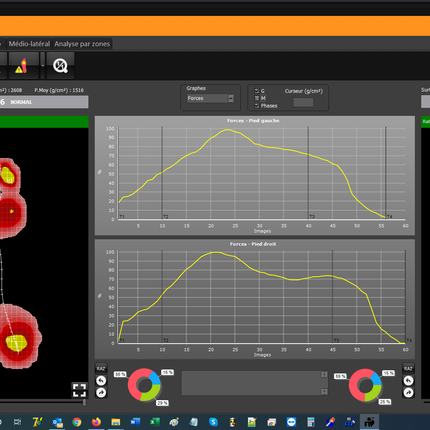Open Skype from the taskbar
The image size is (430, 430).
tap(213, 422)
